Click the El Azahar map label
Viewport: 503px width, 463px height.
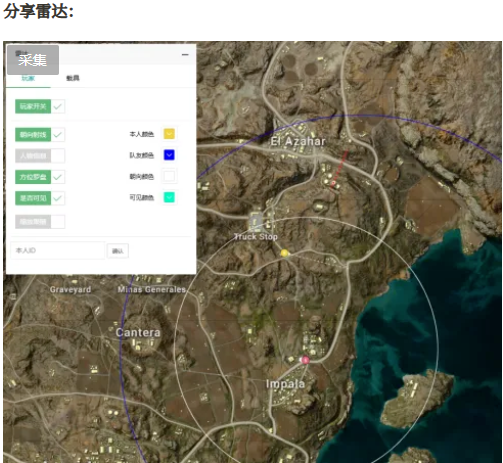click(298, 141)
